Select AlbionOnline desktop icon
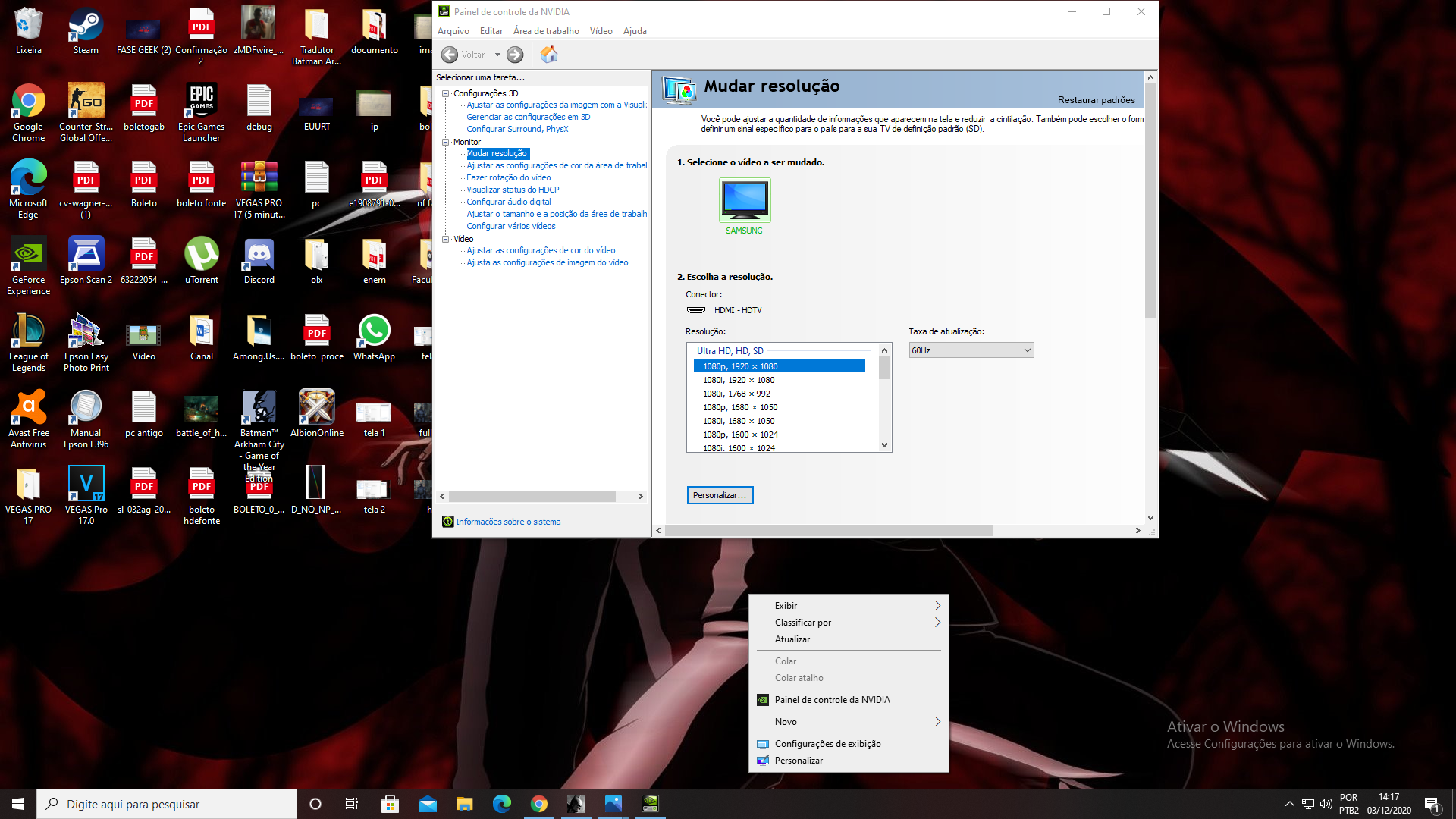This screenshot has width=1456, height=819. tap(316, 413)
